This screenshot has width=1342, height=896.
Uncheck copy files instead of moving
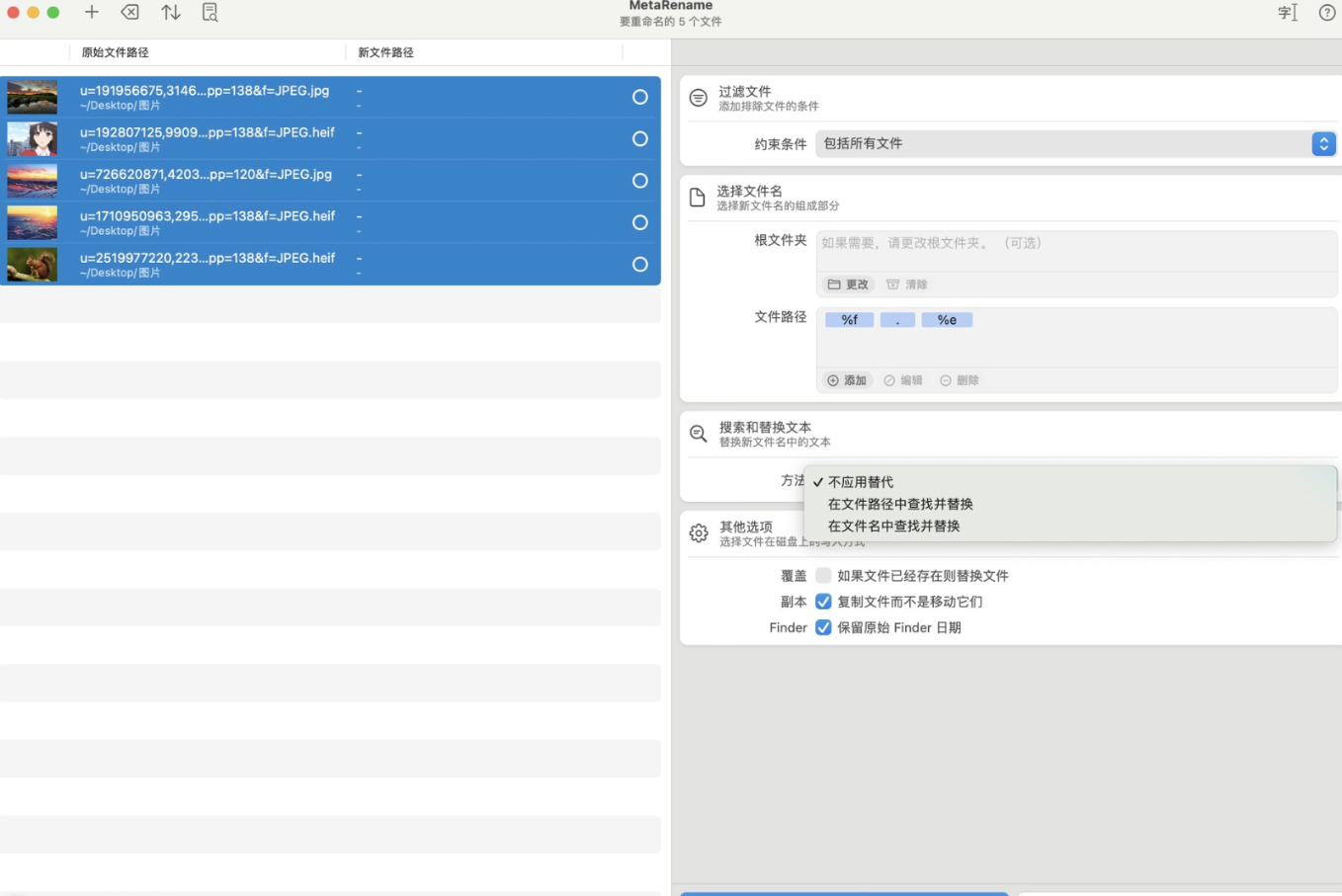point(823,602)
